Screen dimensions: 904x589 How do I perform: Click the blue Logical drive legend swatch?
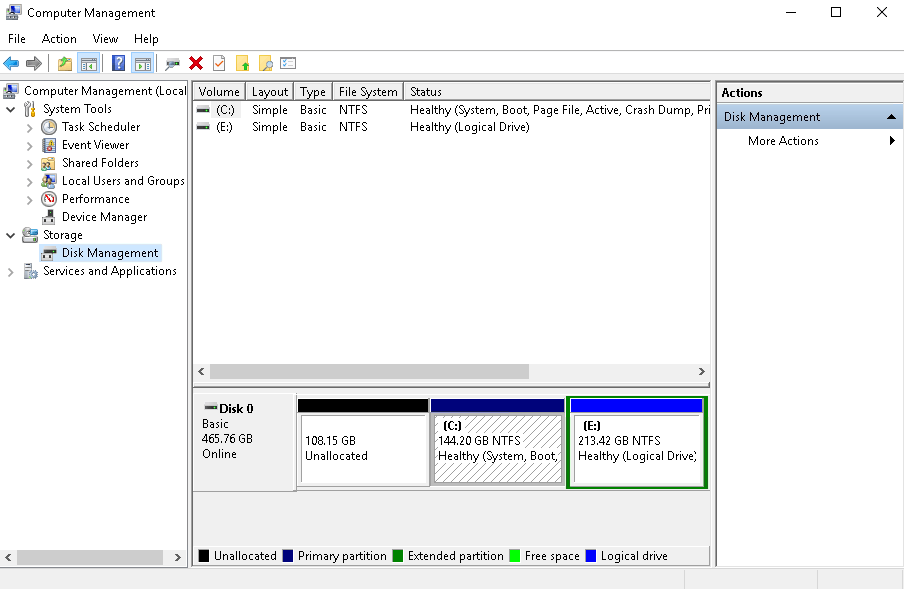(x=590, y=556)
